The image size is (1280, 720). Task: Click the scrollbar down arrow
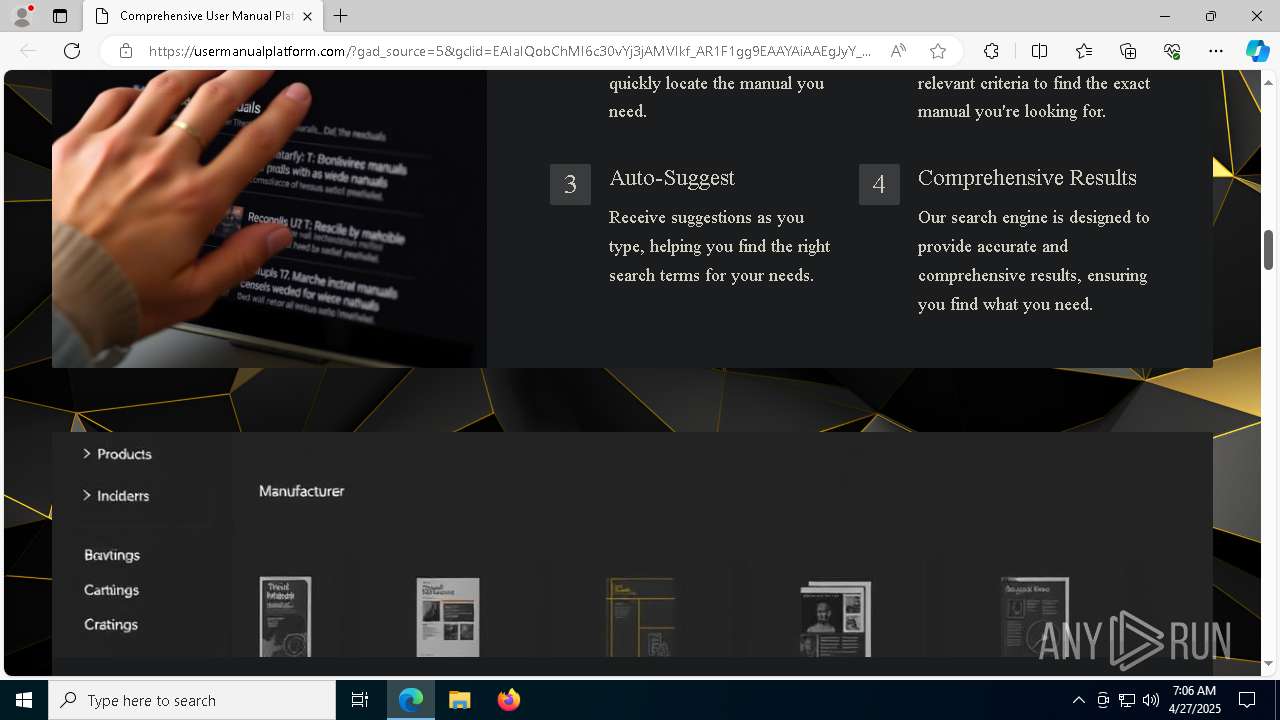pyautogui.click(x=1269, y=663)
